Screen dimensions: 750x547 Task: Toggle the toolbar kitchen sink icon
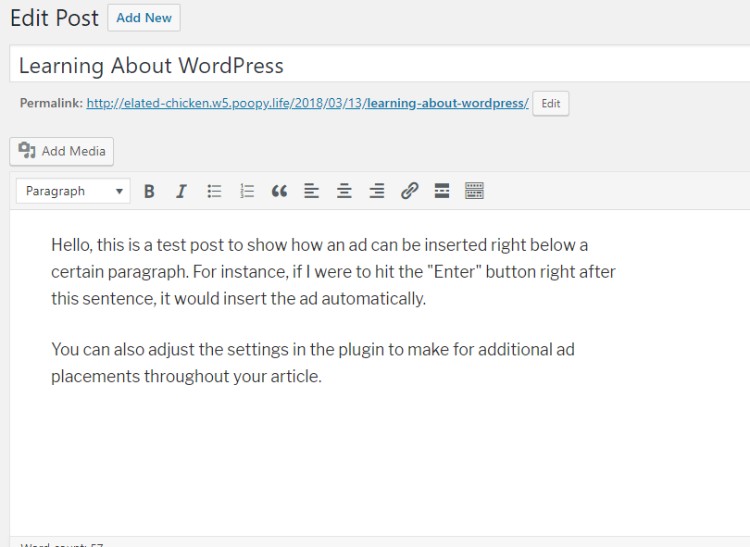pyautogui.click(x=474, y=191)
